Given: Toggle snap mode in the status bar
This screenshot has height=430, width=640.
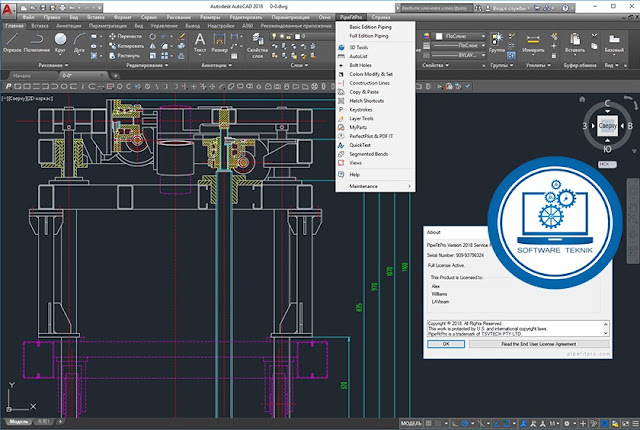Looking at the screenshot, I should (x=438, y=424).
